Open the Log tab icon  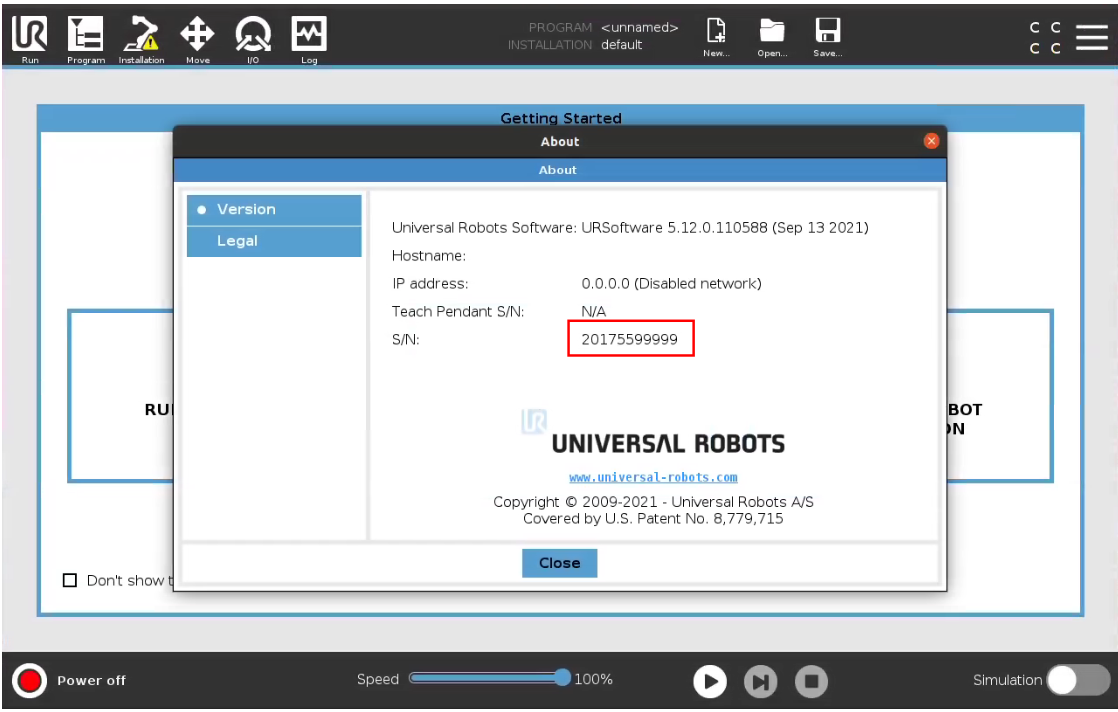309,38
